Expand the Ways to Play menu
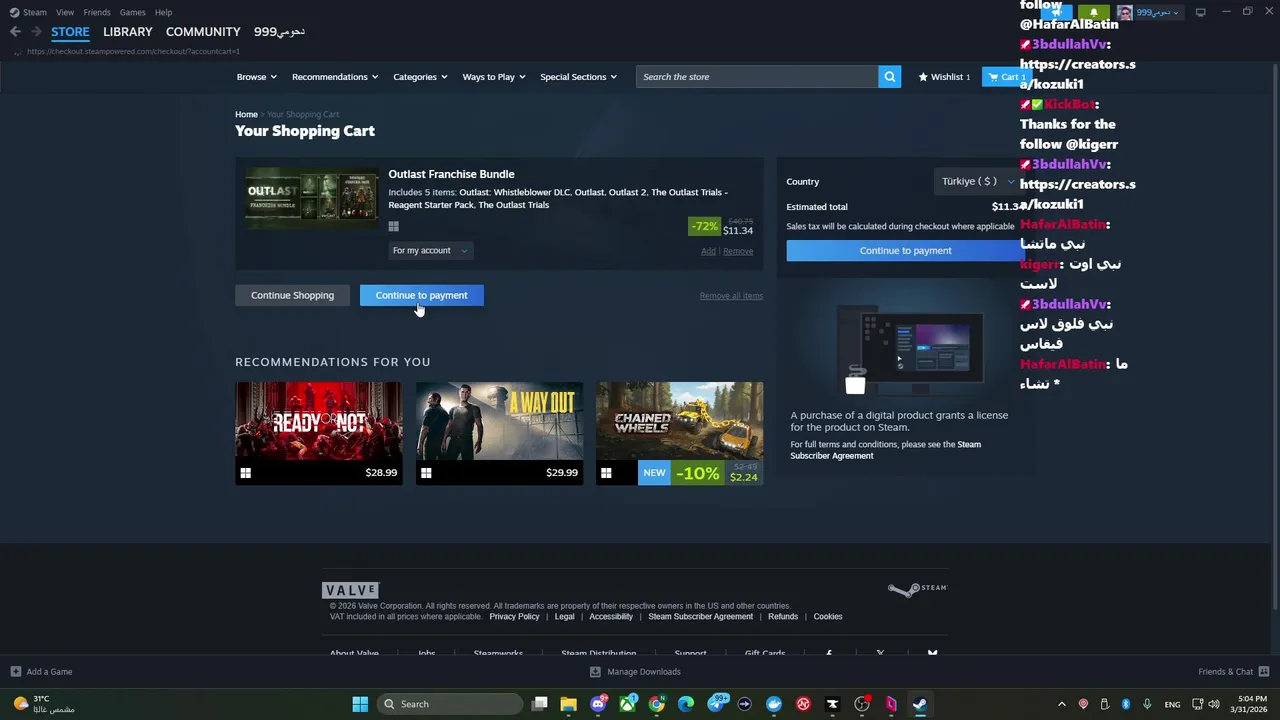This screenshot has height=720, width=1280. point(494,77)
